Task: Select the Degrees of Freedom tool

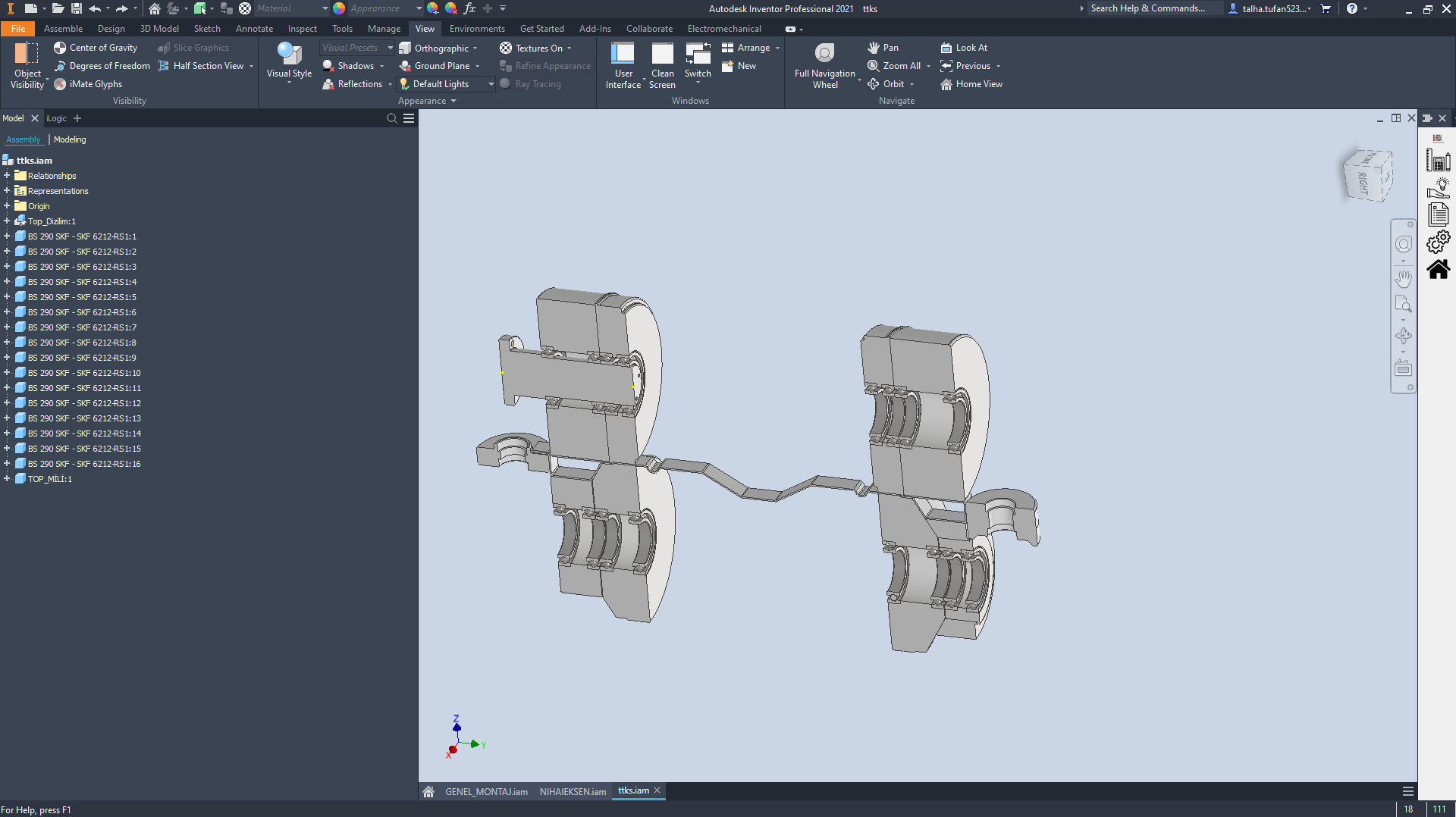Action: coord(101,66)
